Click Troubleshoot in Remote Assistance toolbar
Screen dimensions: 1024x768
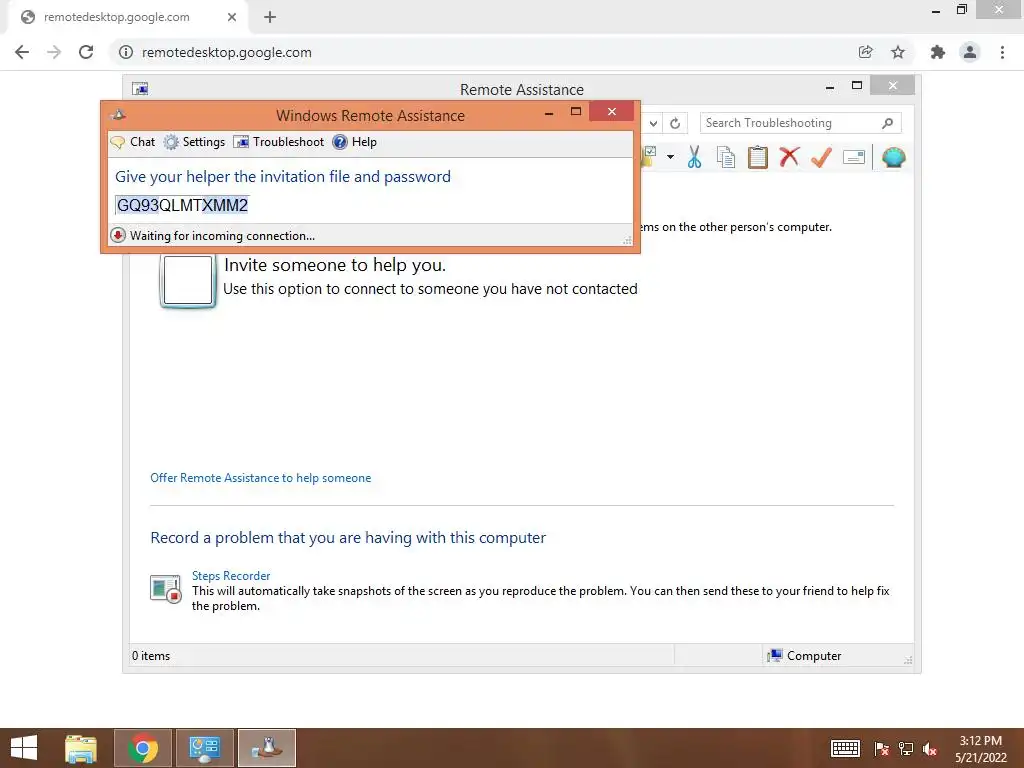coord(279,142)
